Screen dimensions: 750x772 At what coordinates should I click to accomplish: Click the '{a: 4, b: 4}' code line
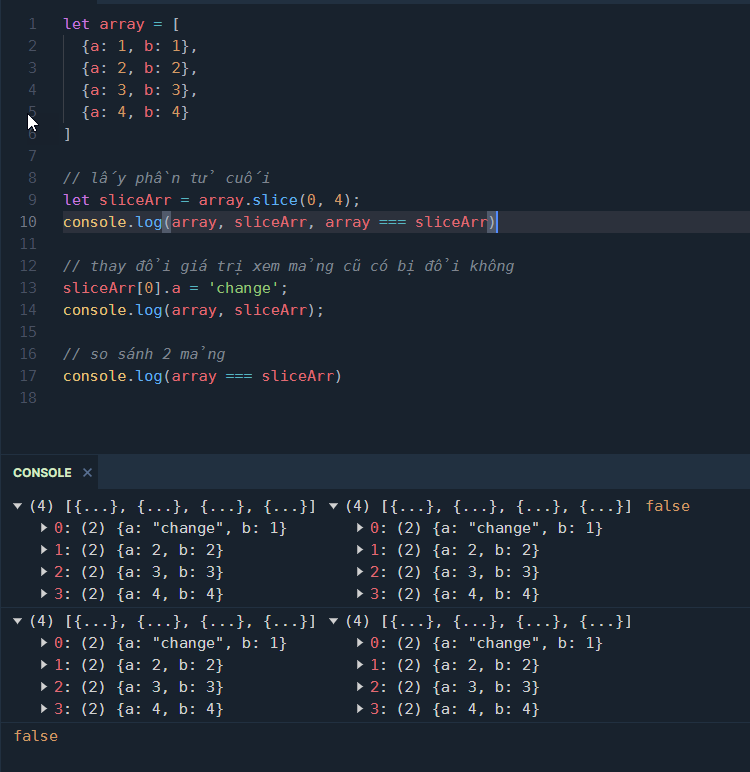pyautogui.click(x=135, y=112)
